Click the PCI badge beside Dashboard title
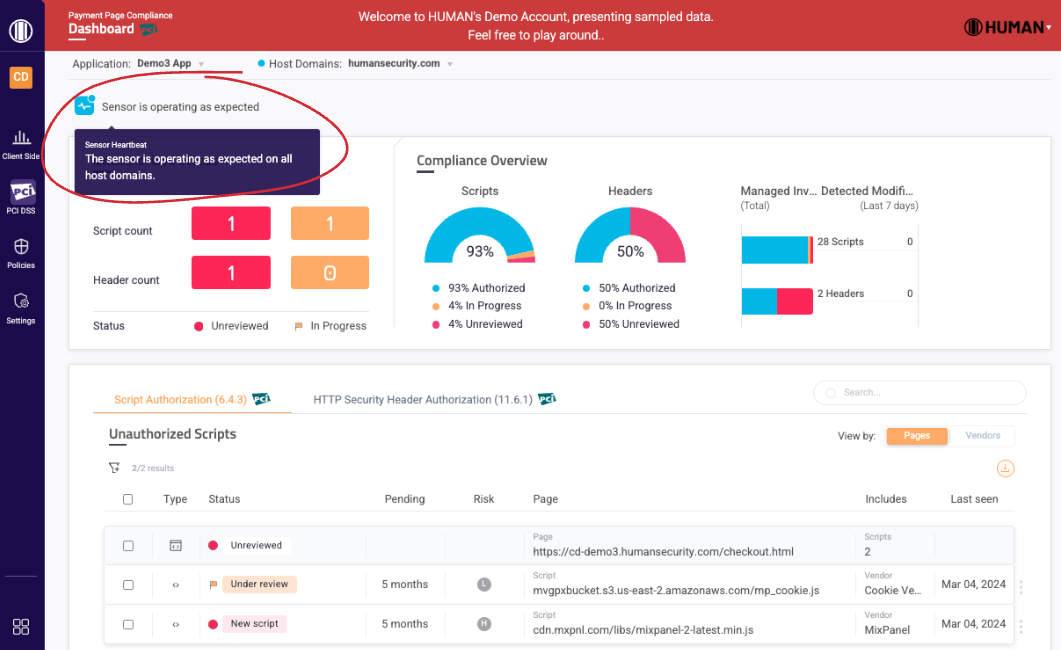The width and height of the screenshot is (1061, 650). tap(148, 29)
